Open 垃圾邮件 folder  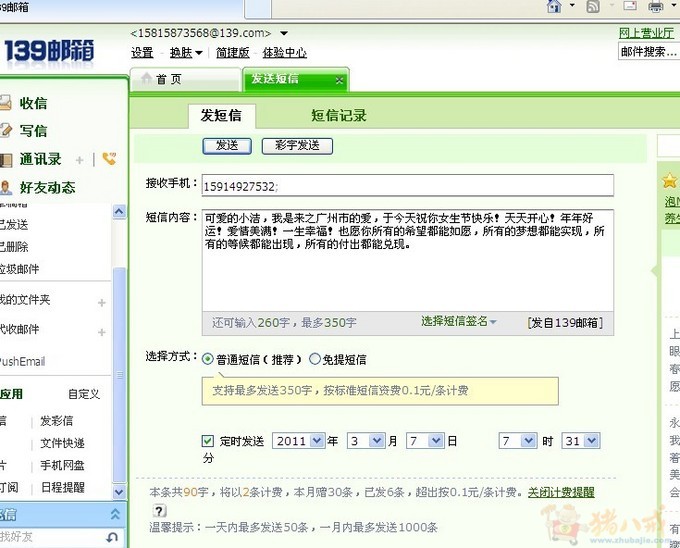pos(20,269)
